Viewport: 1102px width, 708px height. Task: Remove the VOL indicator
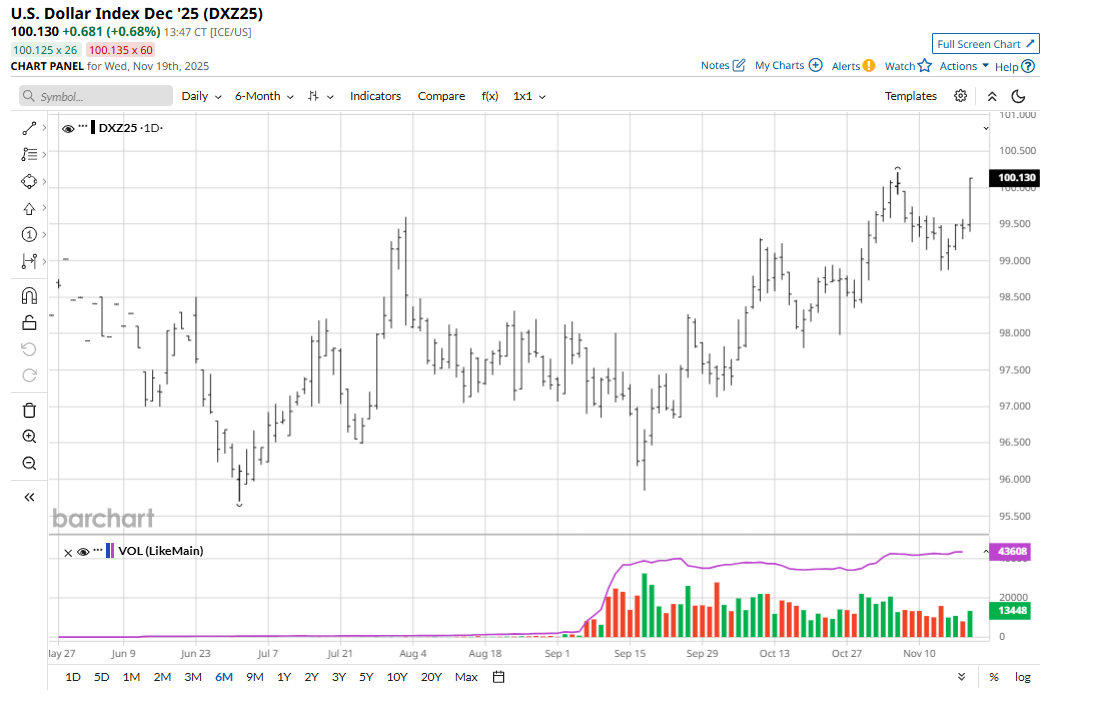tap(68, 553)
